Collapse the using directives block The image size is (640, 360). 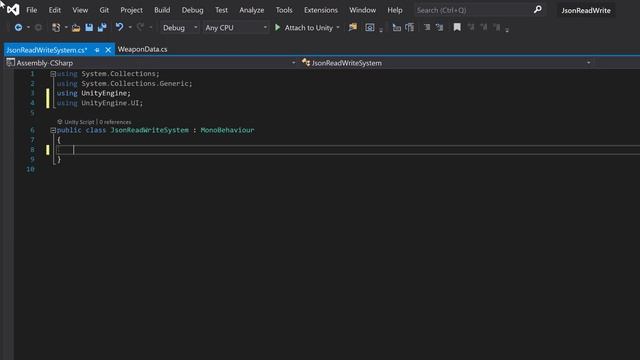tap(53, 74)
